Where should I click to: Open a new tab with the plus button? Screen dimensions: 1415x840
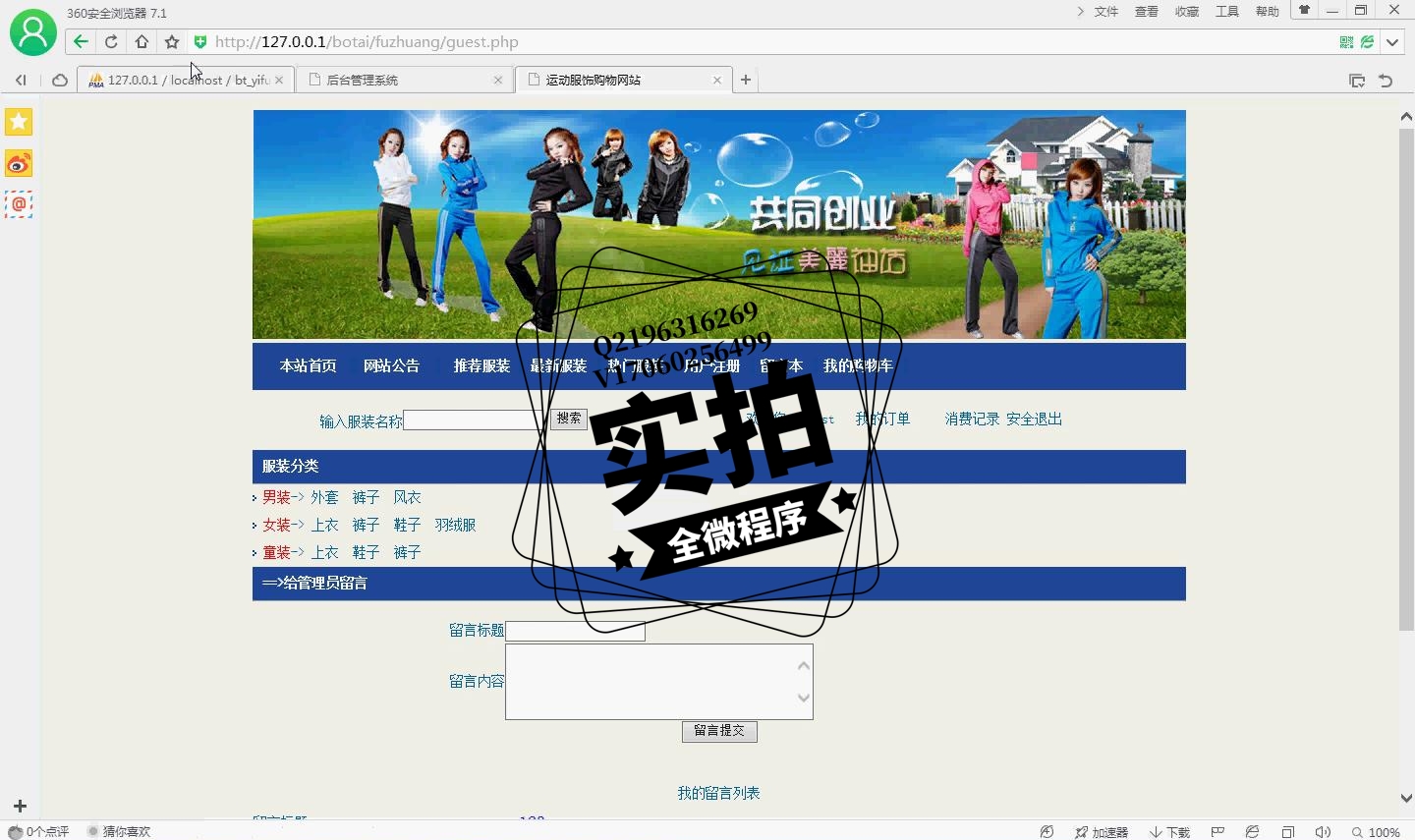[x=746, y=80]
